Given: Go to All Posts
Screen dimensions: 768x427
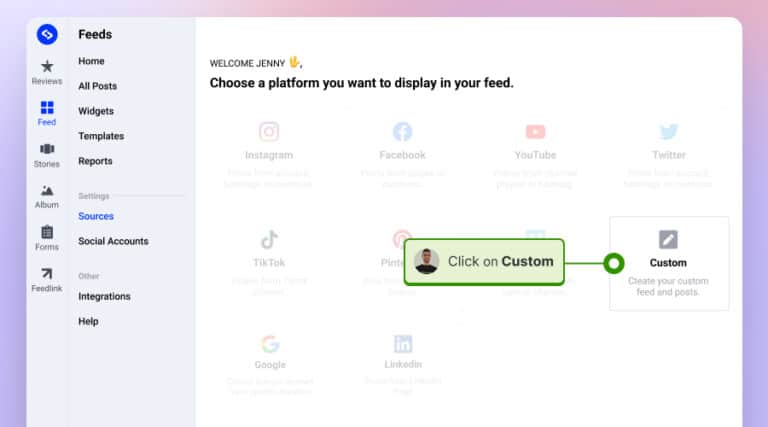Looking at the screenshot, I should click(98, 86).
